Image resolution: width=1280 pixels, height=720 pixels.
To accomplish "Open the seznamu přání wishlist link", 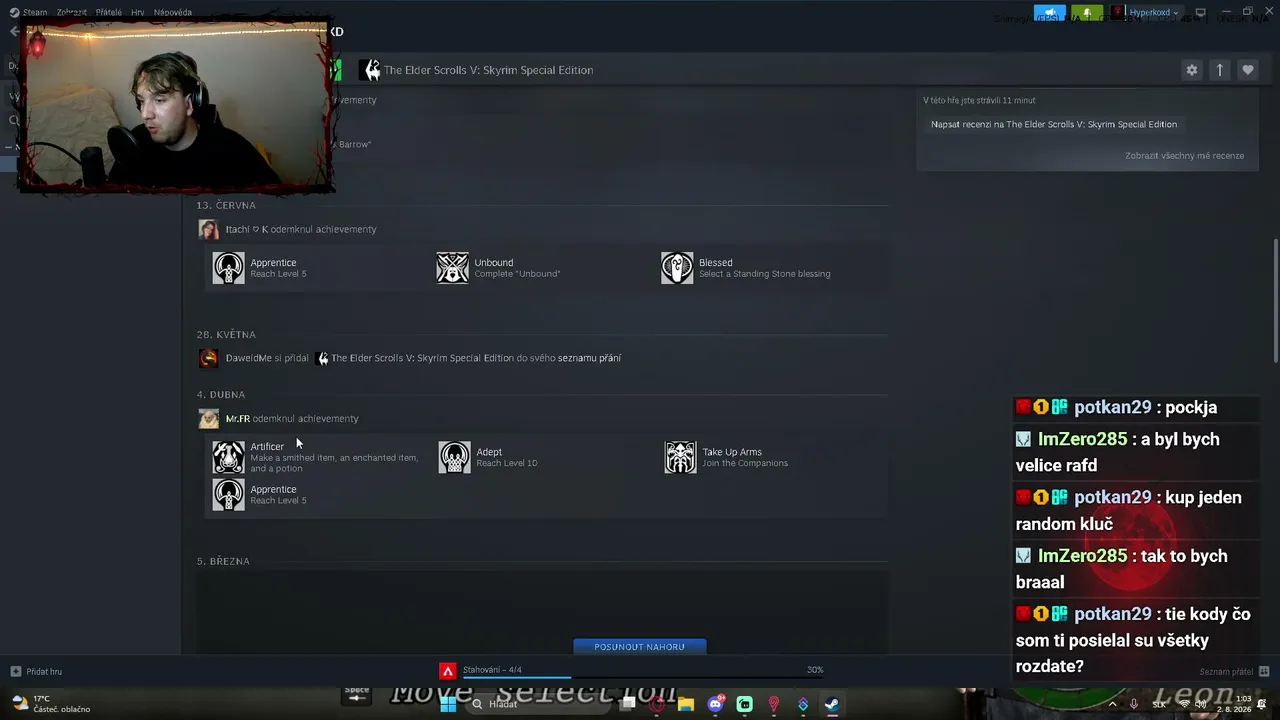I will click(x=589, y=358).
